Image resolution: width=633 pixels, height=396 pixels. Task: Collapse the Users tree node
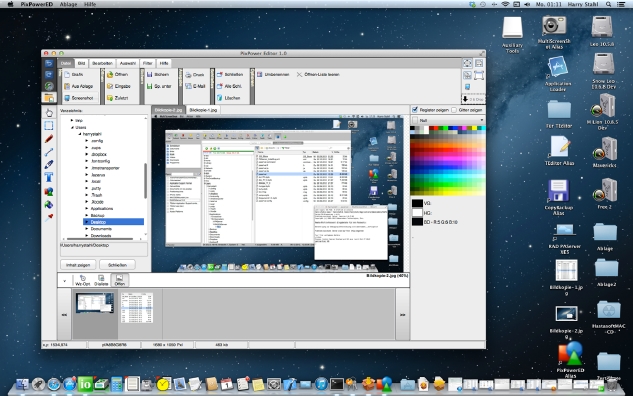(x=72, y=128)
